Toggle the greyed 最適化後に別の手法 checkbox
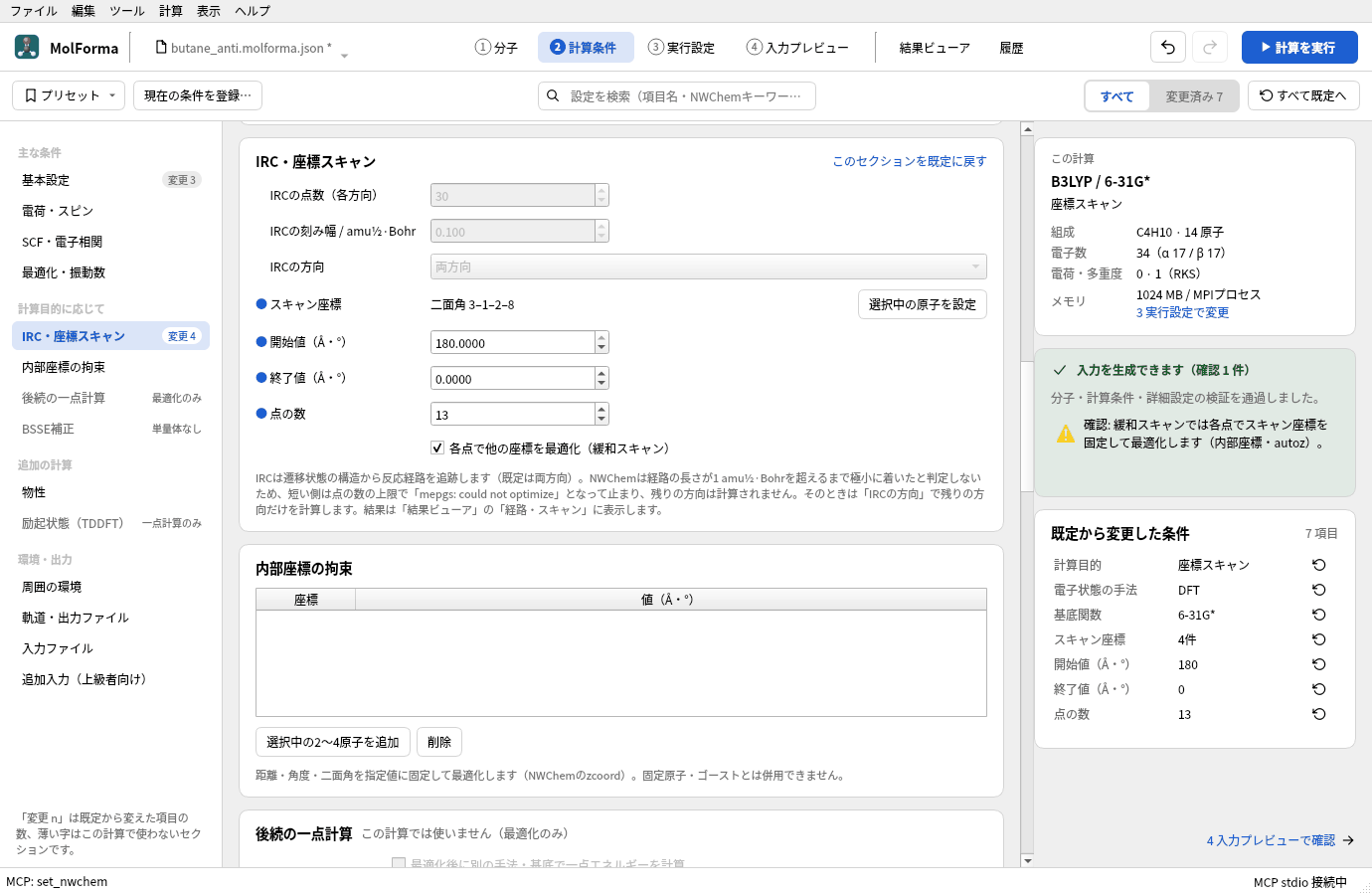Viewport: 1372px width, 895px height. 399,863
